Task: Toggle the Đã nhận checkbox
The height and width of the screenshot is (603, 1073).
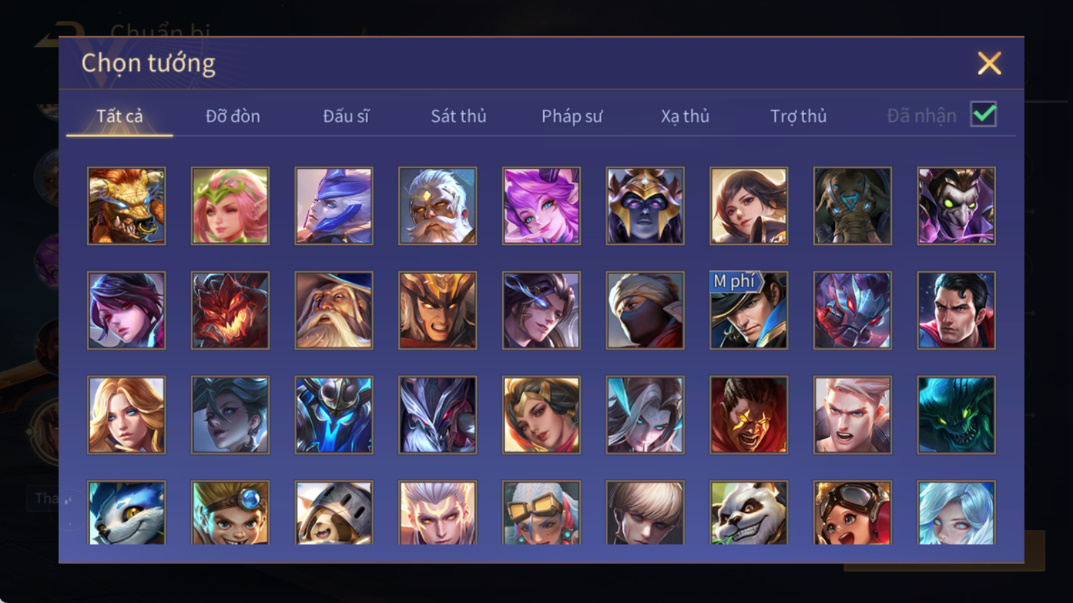Action: pyautogui.click(x=983, y=114)
